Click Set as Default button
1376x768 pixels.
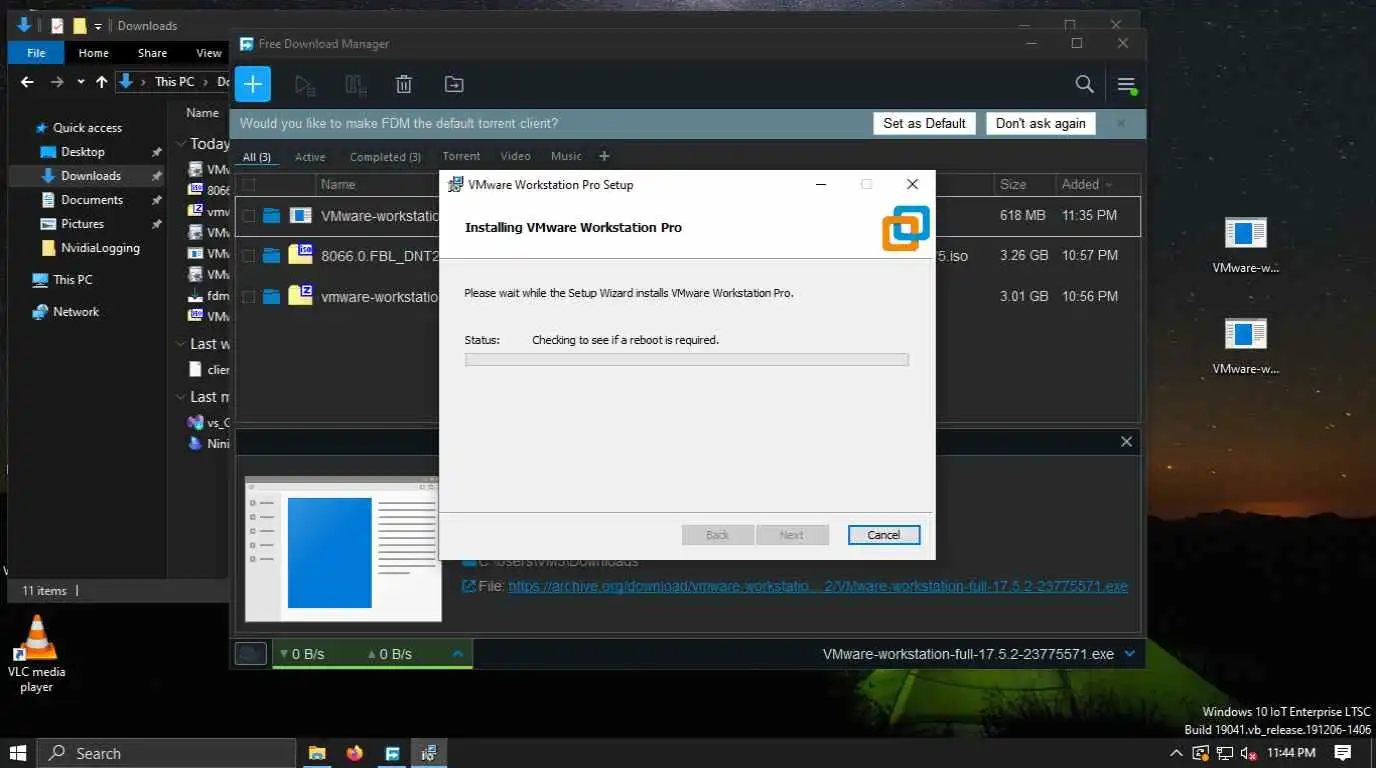point(924,123)
